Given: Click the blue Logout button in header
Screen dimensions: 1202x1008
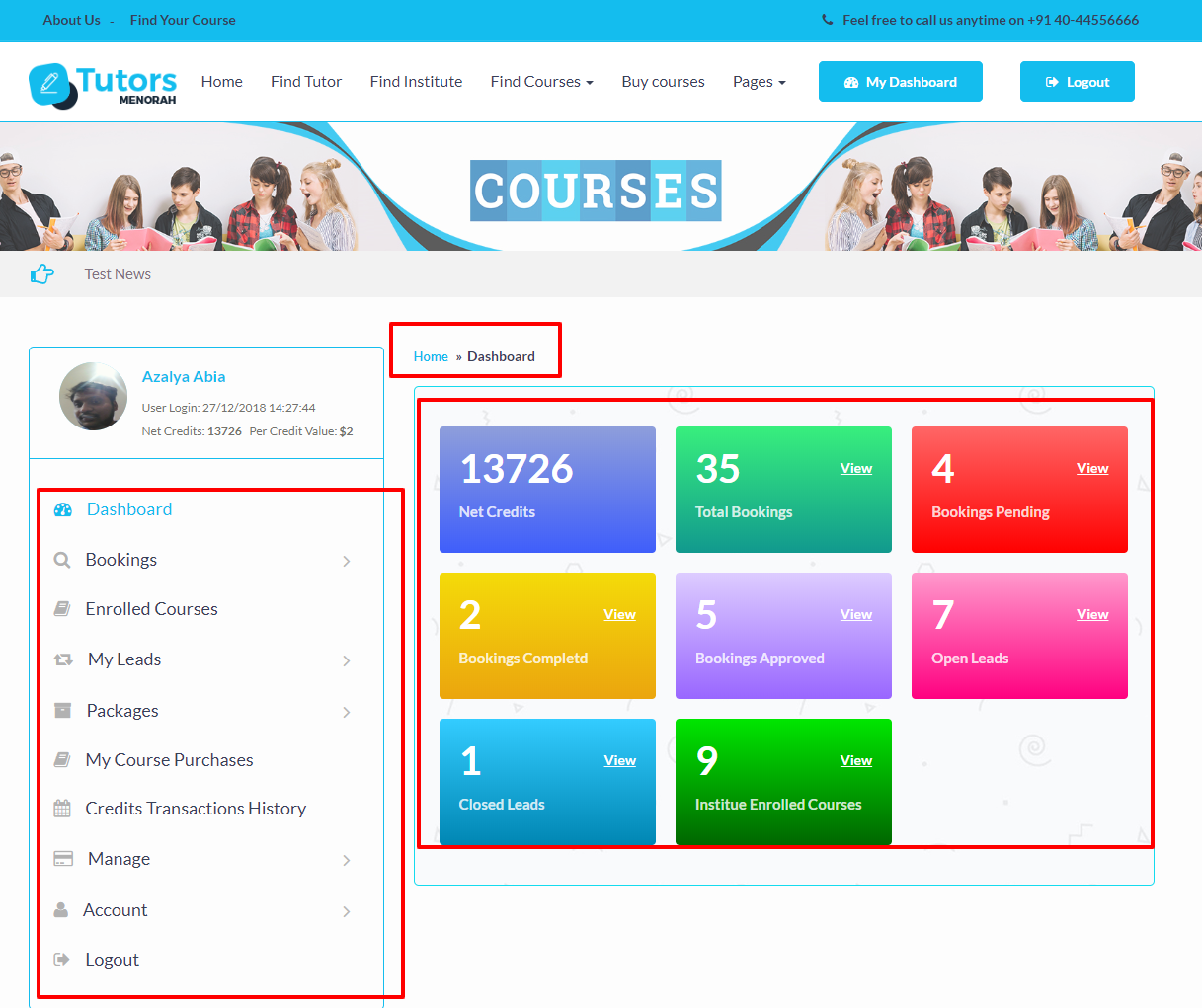Looking at the screenshot, I should coord(1077,82).
